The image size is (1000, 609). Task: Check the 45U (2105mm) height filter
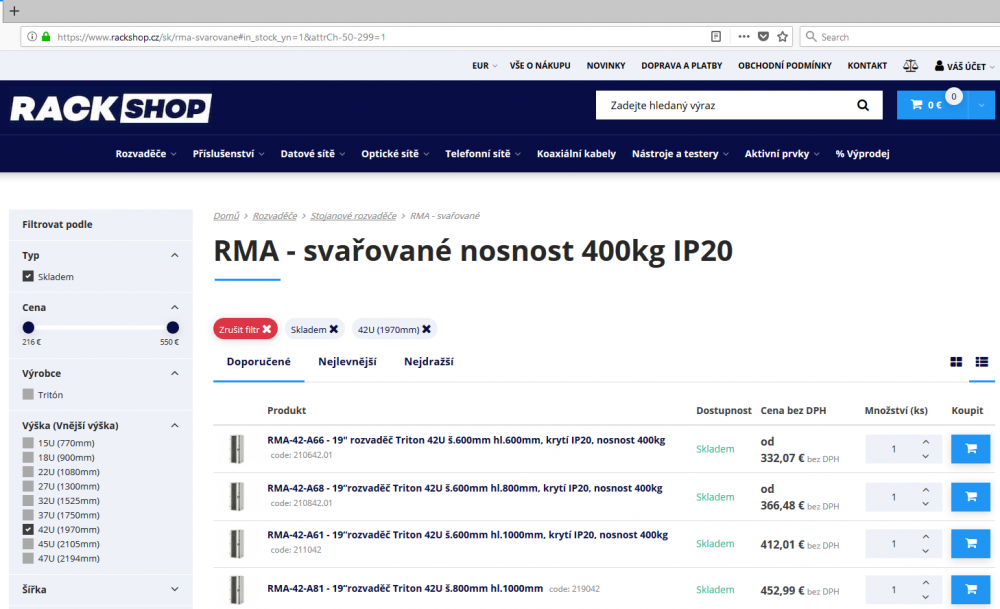click(x=28, y=544)
